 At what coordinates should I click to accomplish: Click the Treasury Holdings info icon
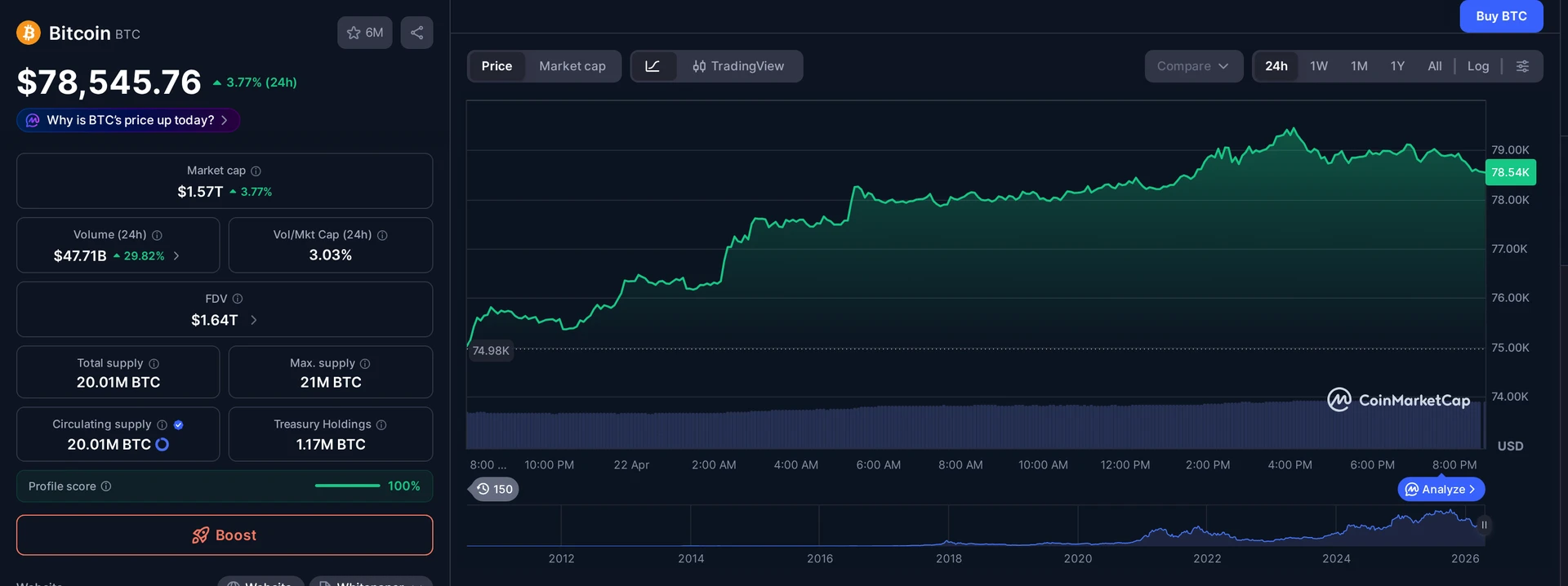tap(381, 424)
